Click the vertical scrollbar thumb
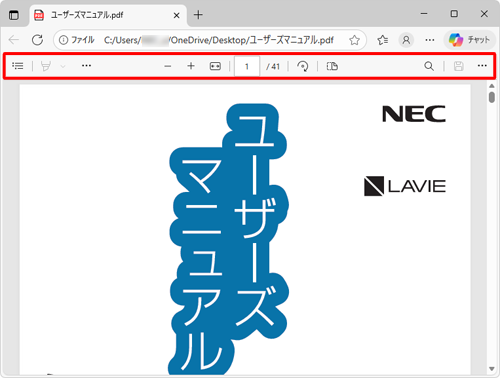 (492, 97)
